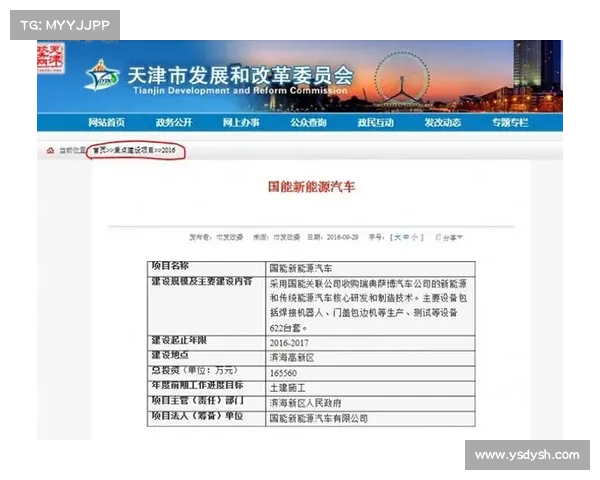Open the 分享 share dropdown
This screenshot has height=480, width=600.
pos(449,237)
